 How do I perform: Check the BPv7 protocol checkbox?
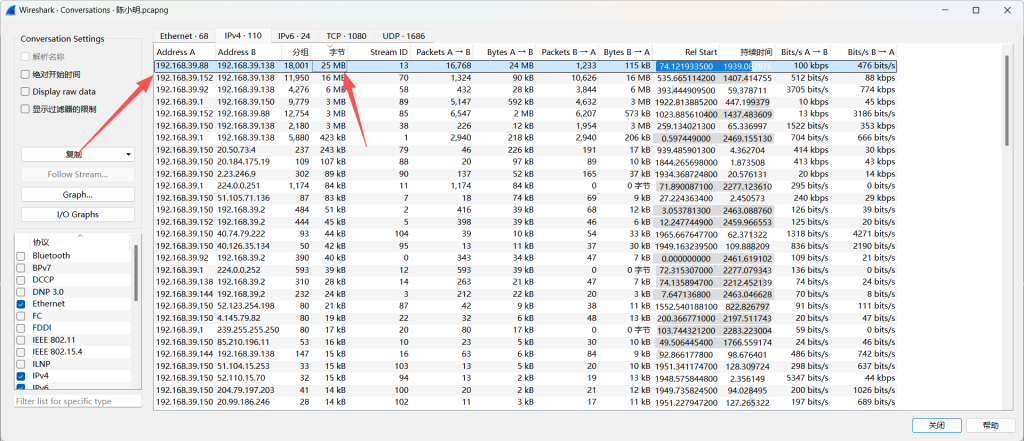[21, 268]
